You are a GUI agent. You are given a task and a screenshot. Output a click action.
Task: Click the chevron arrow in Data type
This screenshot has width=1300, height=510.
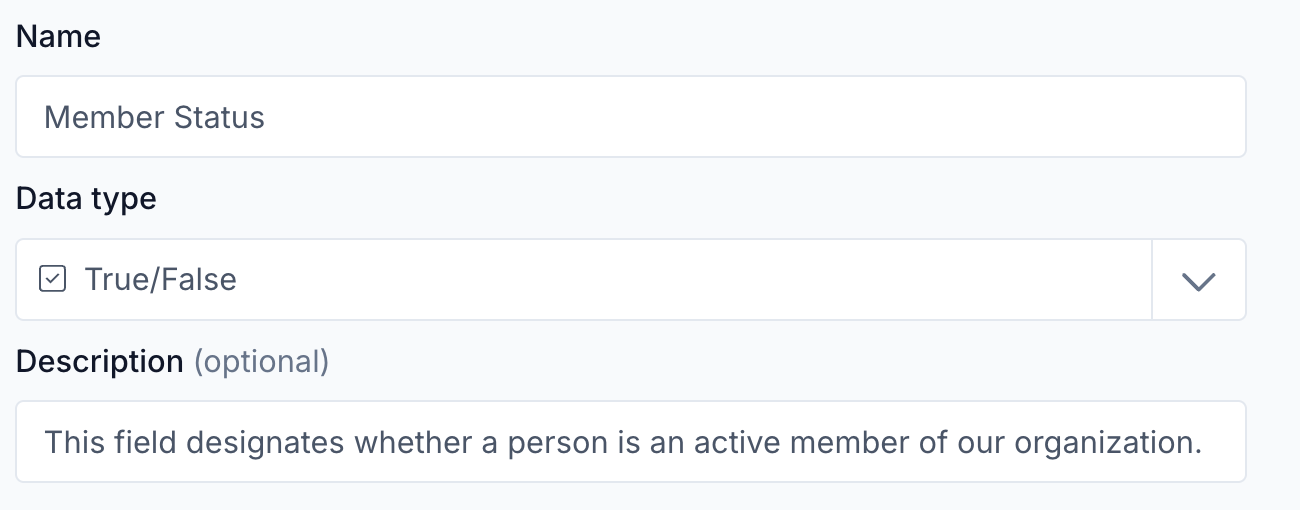[x=1198, y=281]
